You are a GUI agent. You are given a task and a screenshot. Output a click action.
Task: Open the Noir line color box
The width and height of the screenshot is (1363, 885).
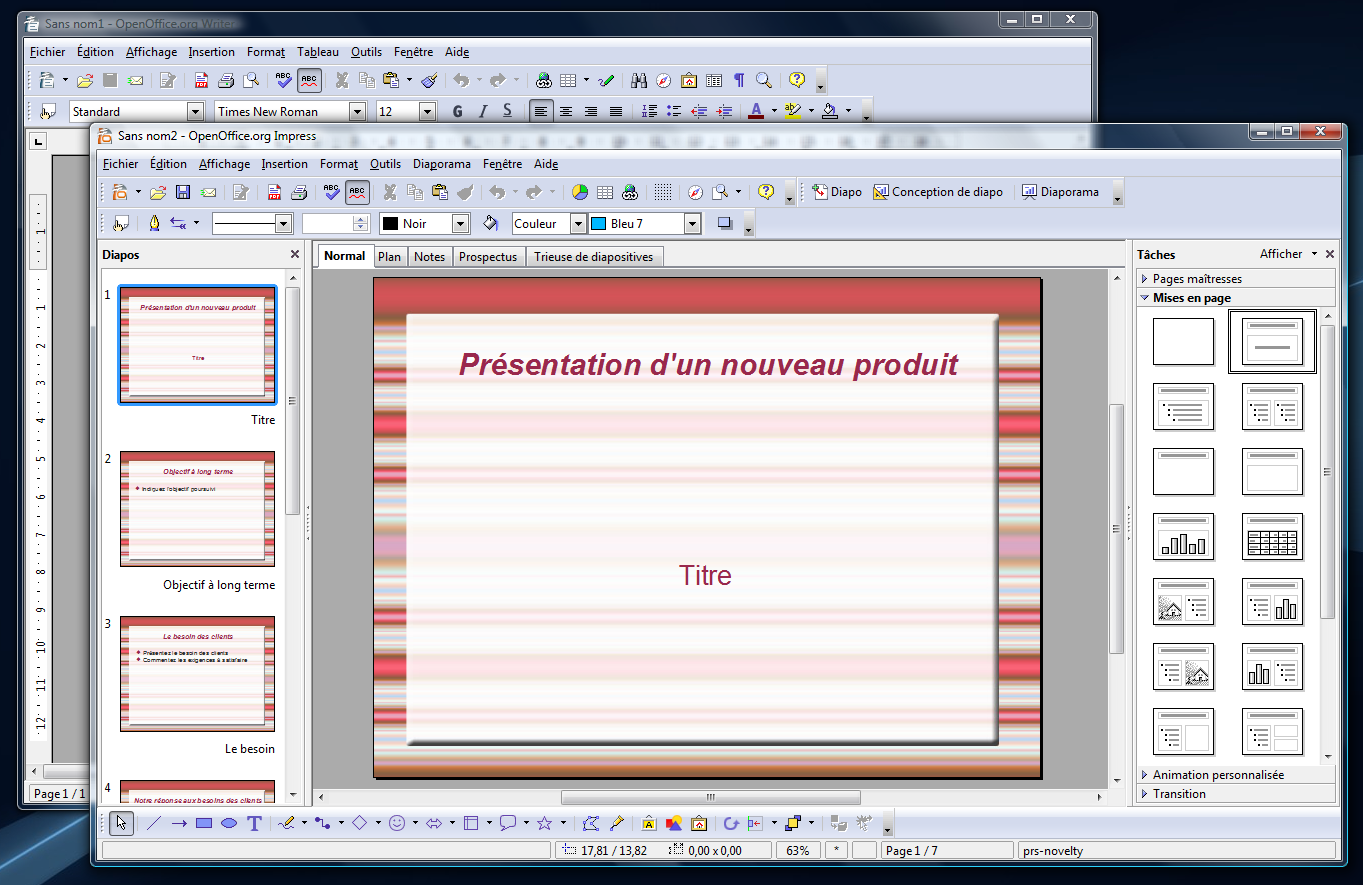[x=425, y=224]
